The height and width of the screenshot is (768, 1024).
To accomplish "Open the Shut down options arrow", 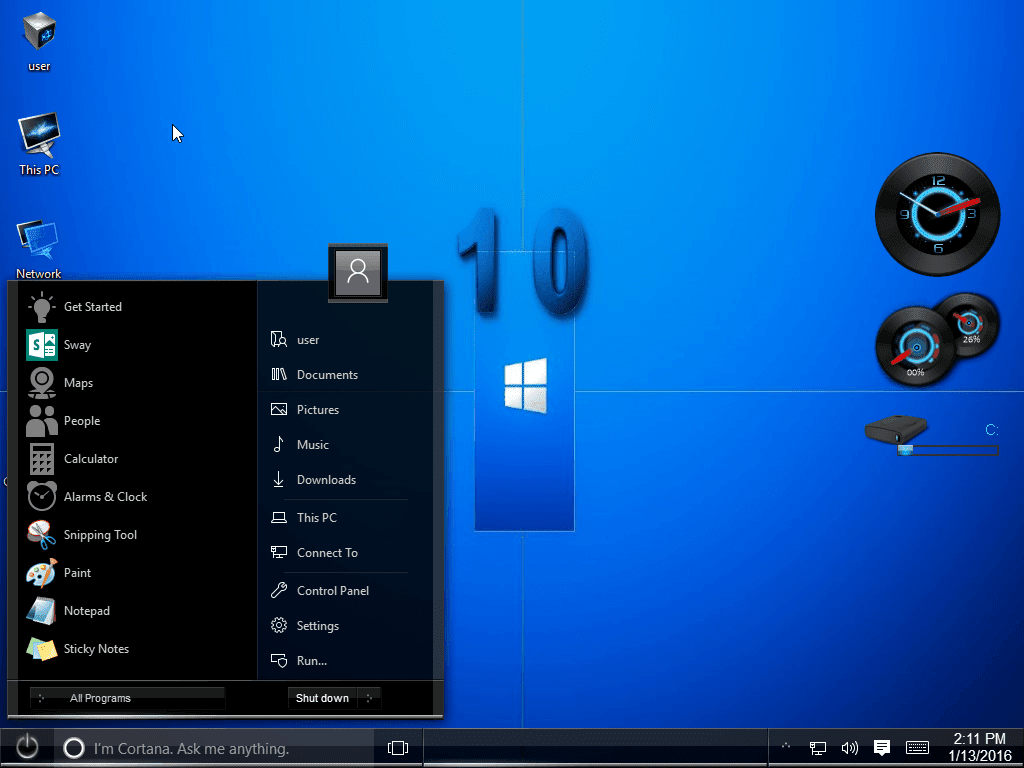I will [367, 698].
